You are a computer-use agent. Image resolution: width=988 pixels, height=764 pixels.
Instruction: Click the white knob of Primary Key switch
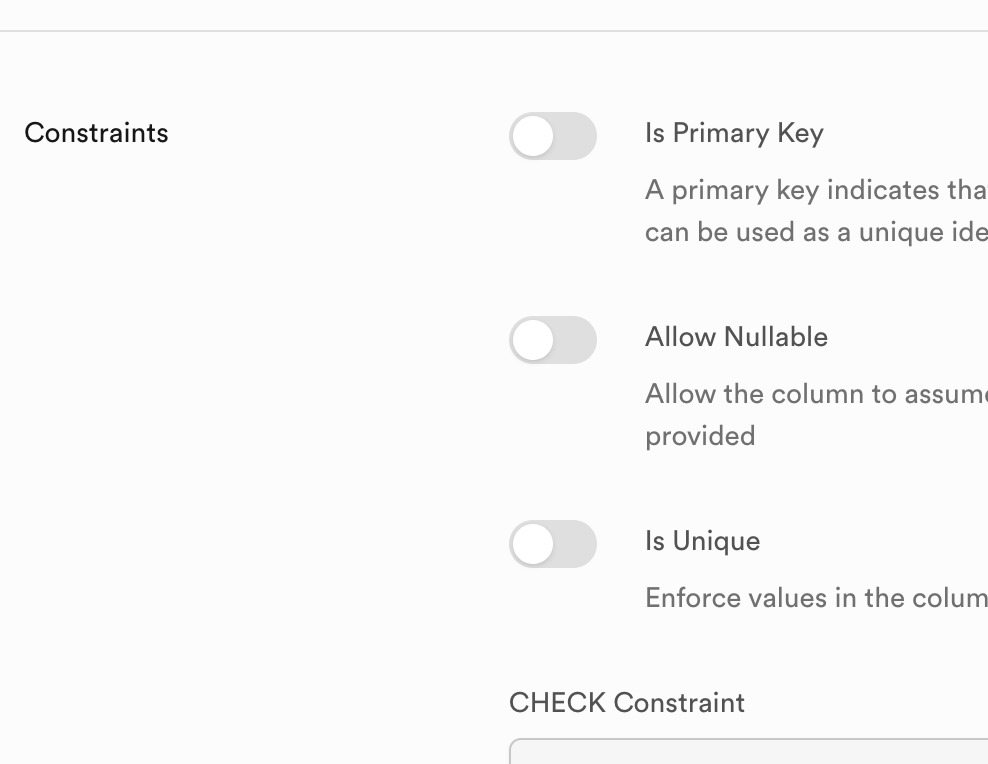tap(534, 136)
